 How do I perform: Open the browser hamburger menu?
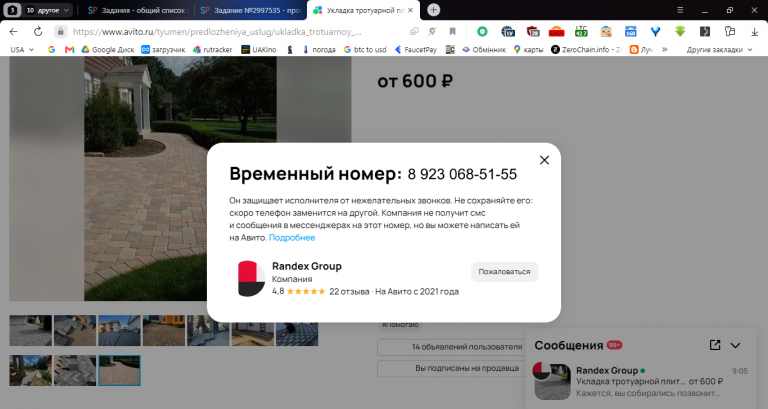click(x=680, y=10)
